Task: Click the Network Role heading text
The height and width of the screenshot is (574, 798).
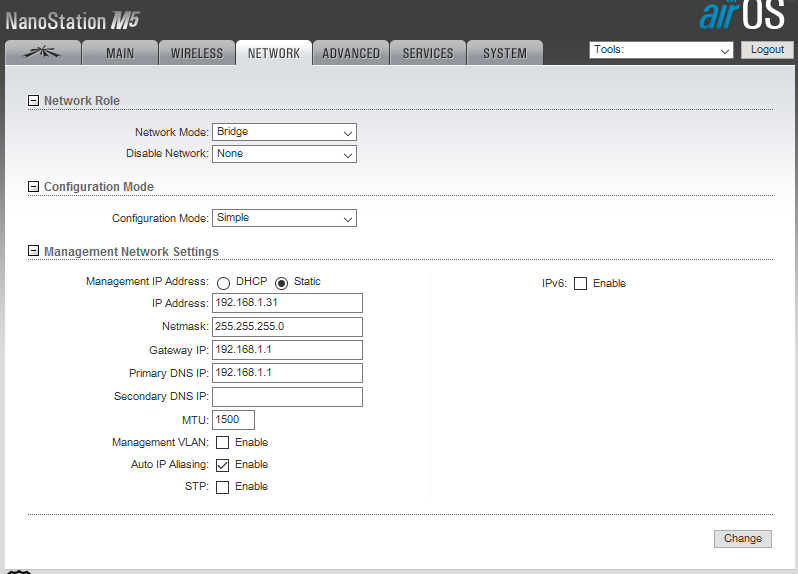Action: pyautogui.click(x=82, y=101)
